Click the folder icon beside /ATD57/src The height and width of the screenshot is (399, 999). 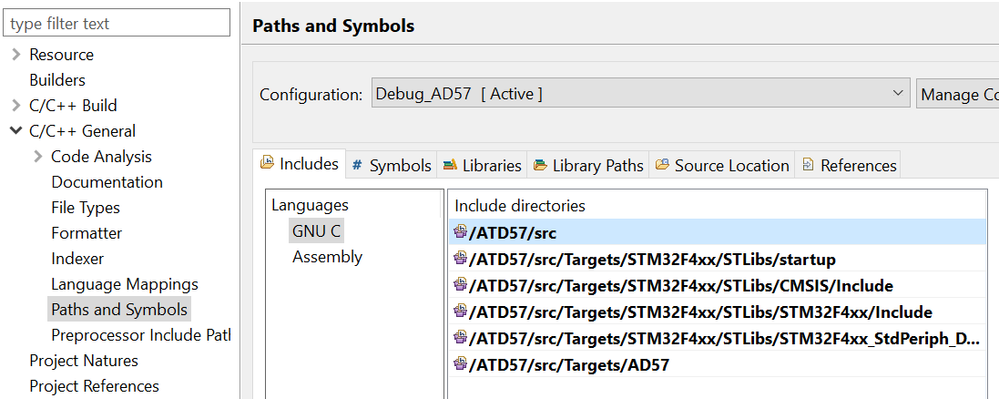460,232
